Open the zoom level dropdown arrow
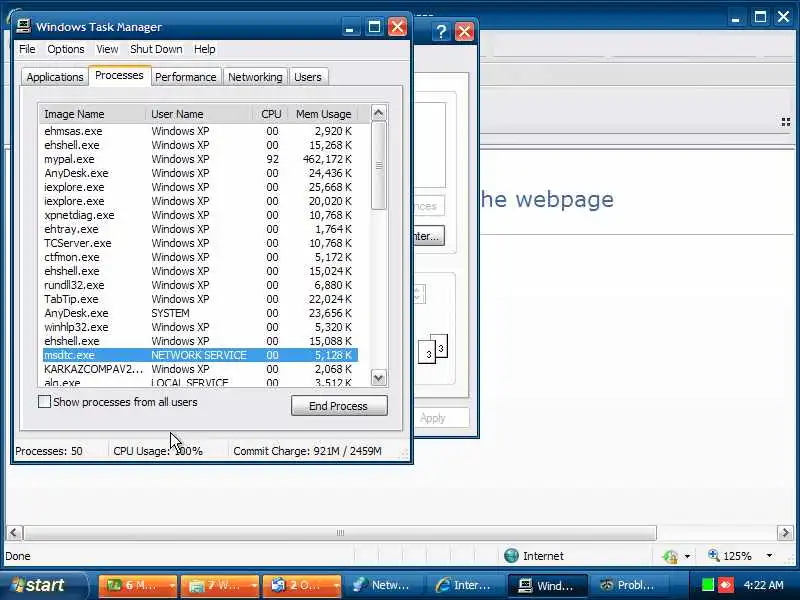This screenshot has width=800, height=600. coord(769,556)
